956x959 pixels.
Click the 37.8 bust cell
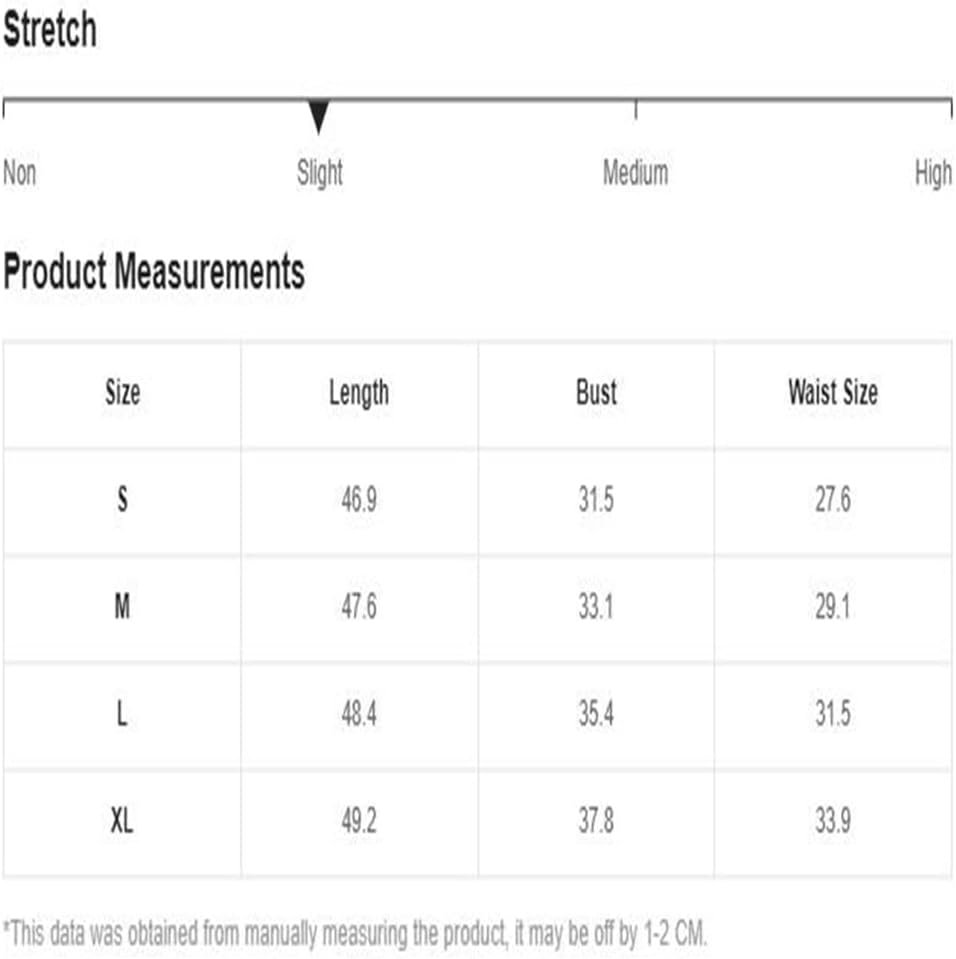pos(596,821)
